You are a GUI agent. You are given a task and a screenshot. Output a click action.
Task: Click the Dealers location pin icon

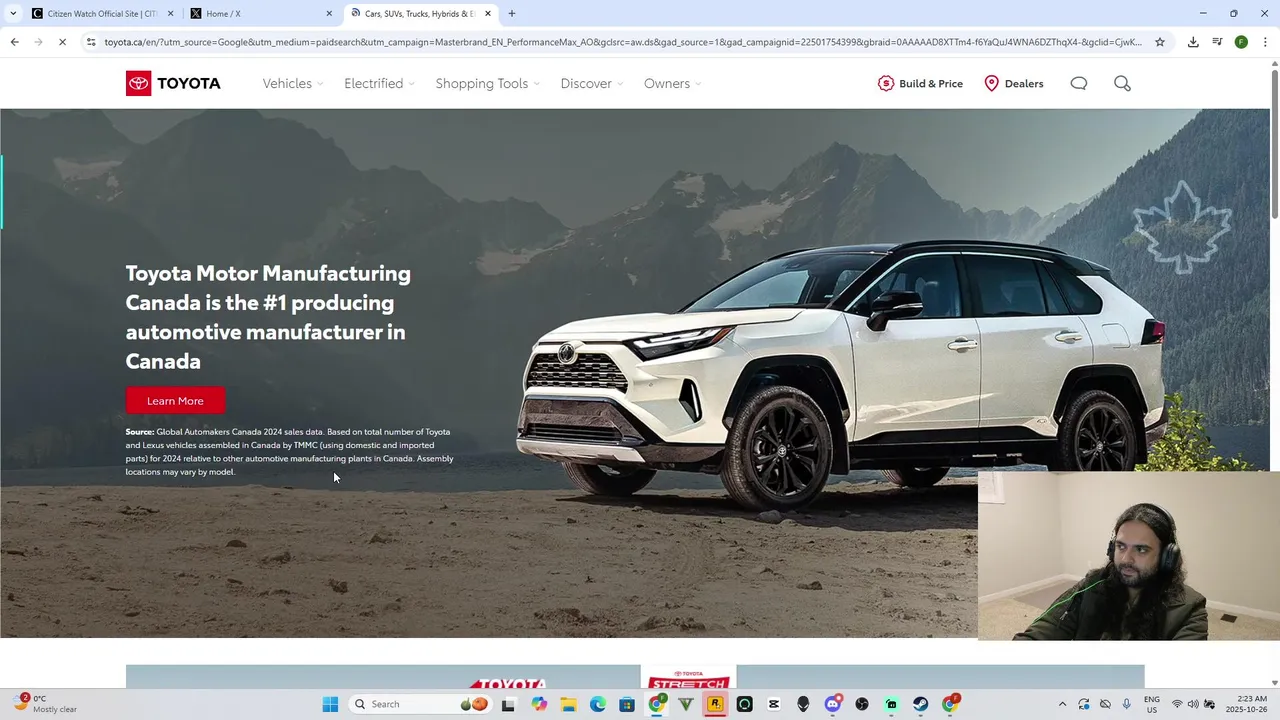[x=991, y=83]
